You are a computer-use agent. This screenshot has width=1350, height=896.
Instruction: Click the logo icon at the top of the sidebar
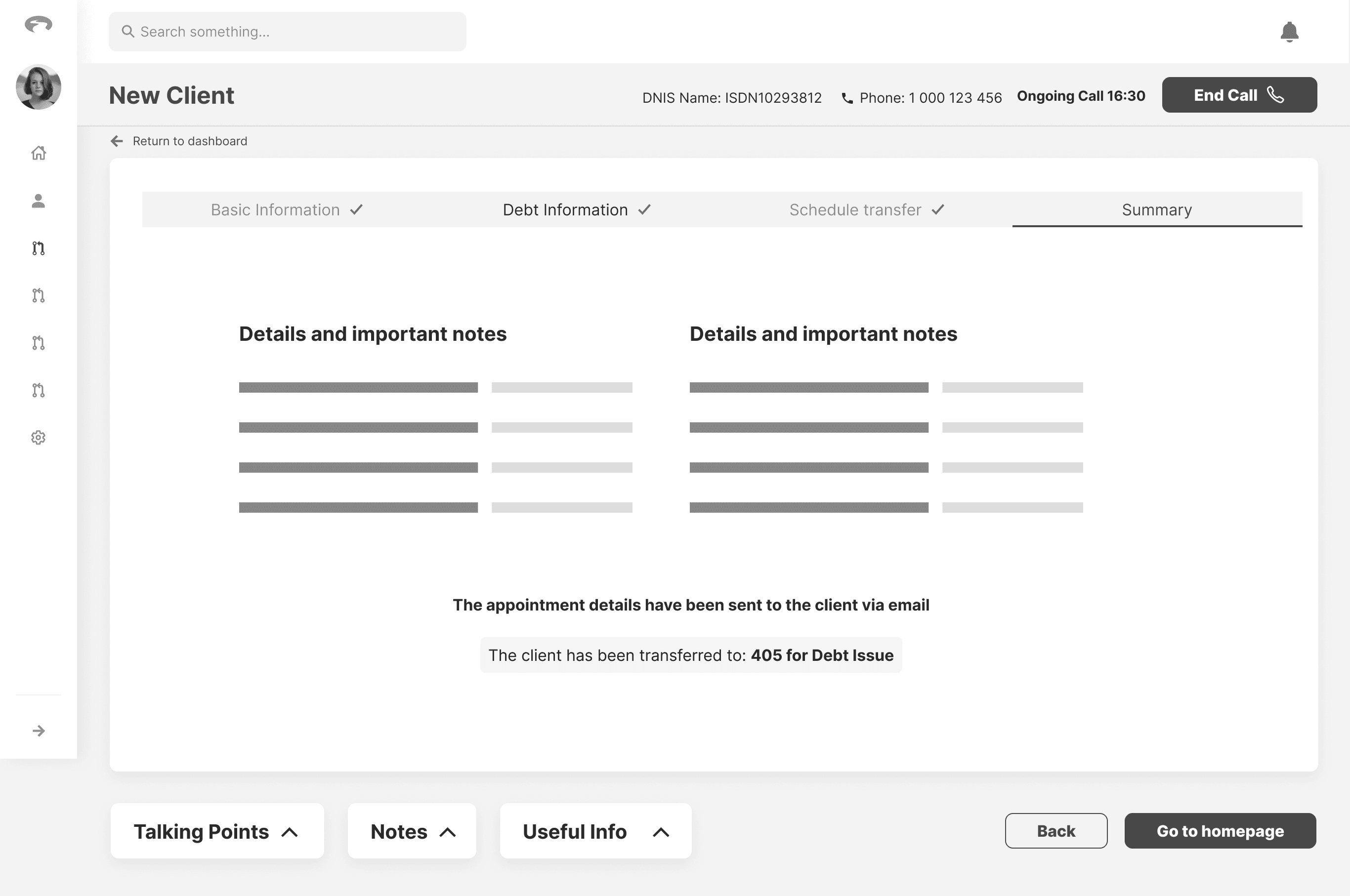38,24
